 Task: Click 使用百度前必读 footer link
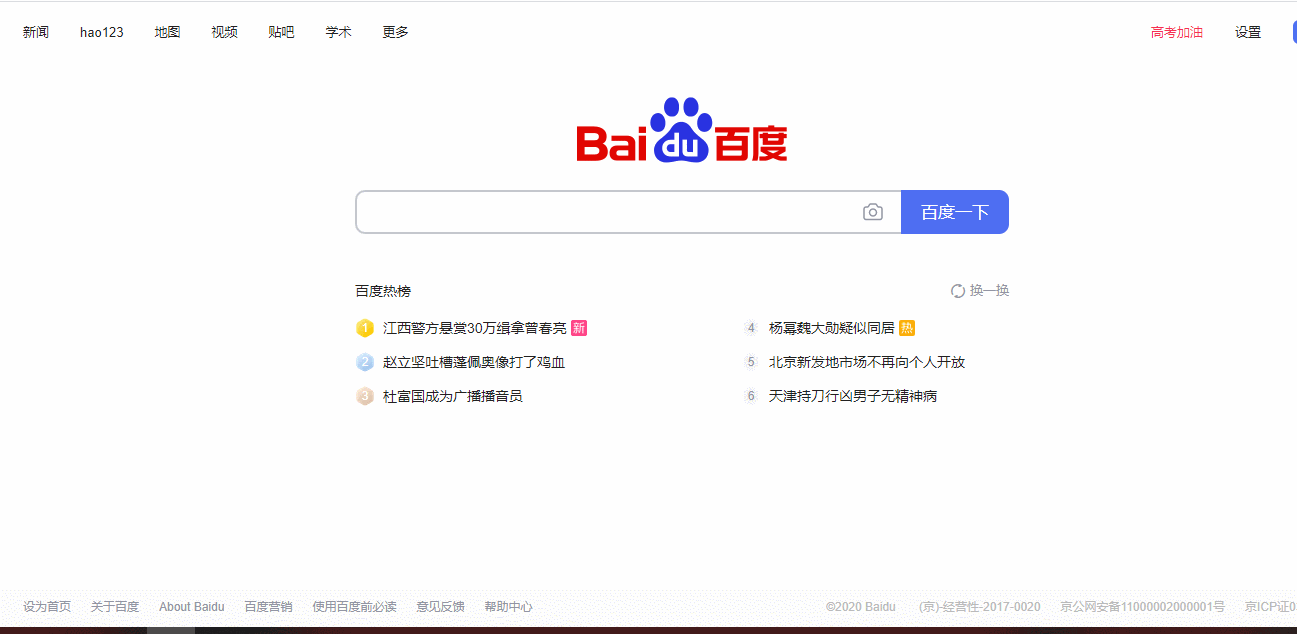coord(354,607)
